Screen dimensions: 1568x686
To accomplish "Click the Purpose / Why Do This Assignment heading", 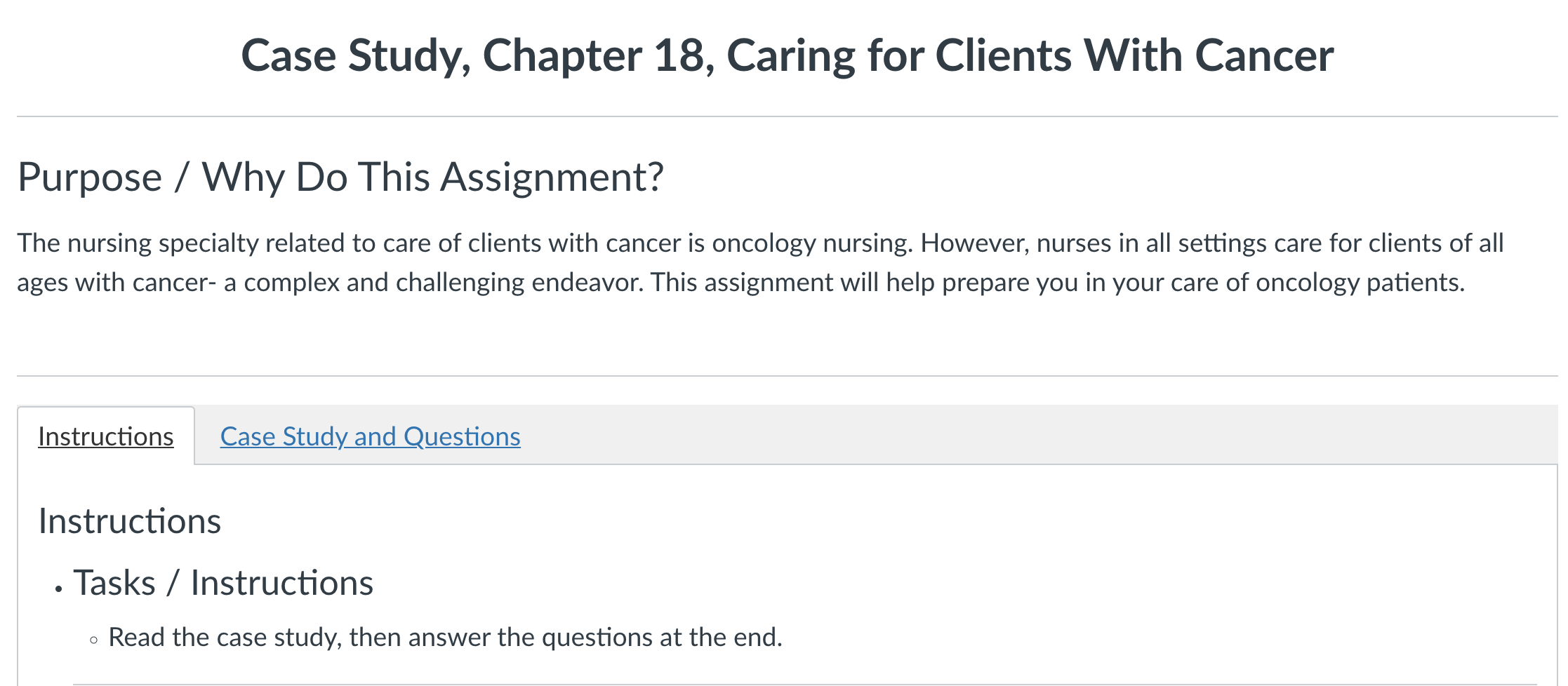I will pyautogui.click(x=342, y=176).
